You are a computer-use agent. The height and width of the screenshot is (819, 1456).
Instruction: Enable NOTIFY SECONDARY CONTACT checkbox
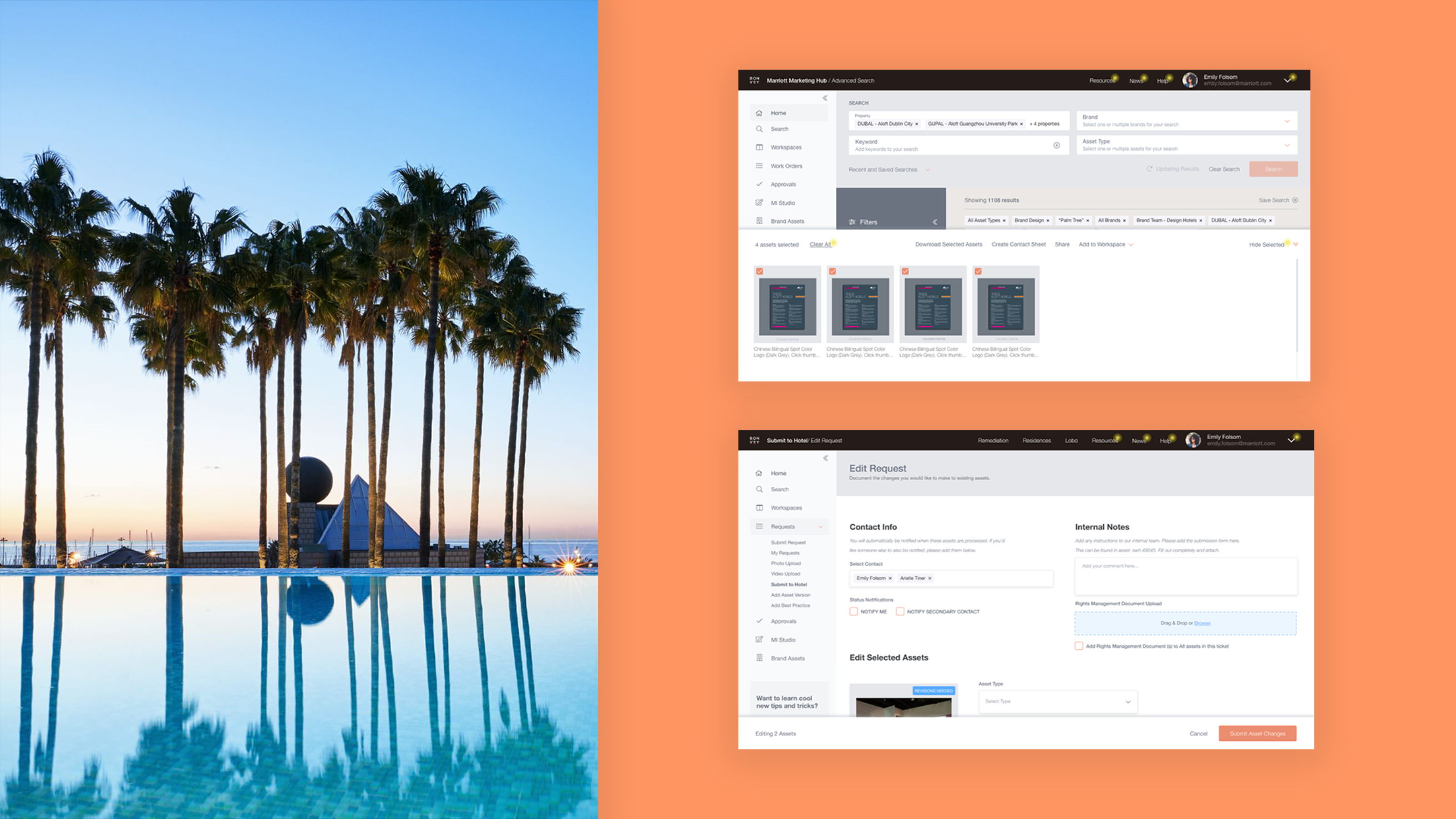click(x=900, y=612)
